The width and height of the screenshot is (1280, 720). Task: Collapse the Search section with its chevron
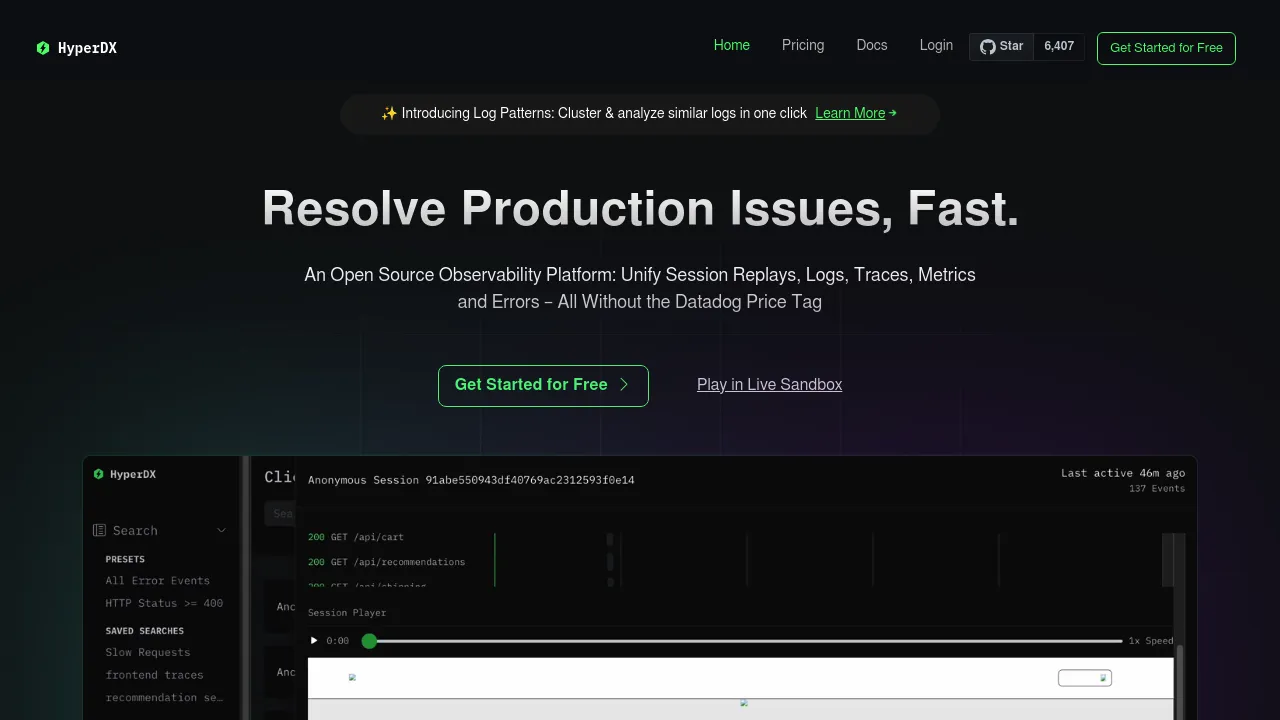(x=221, y=530)
